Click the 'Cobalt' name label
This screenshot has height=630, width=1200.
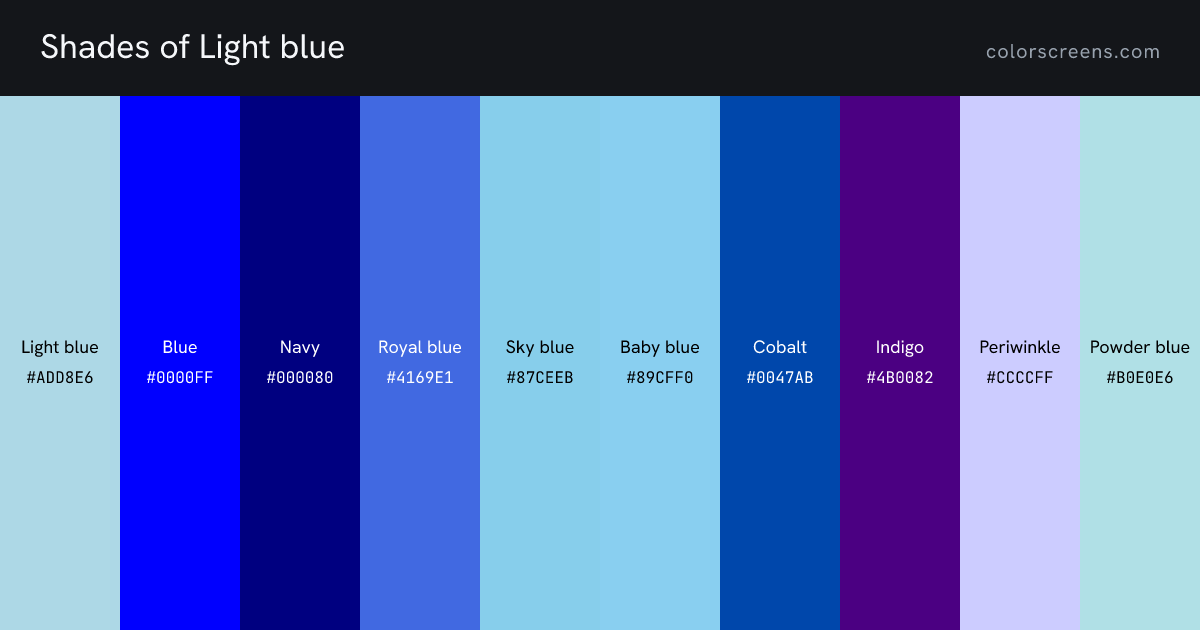point(780,347)
